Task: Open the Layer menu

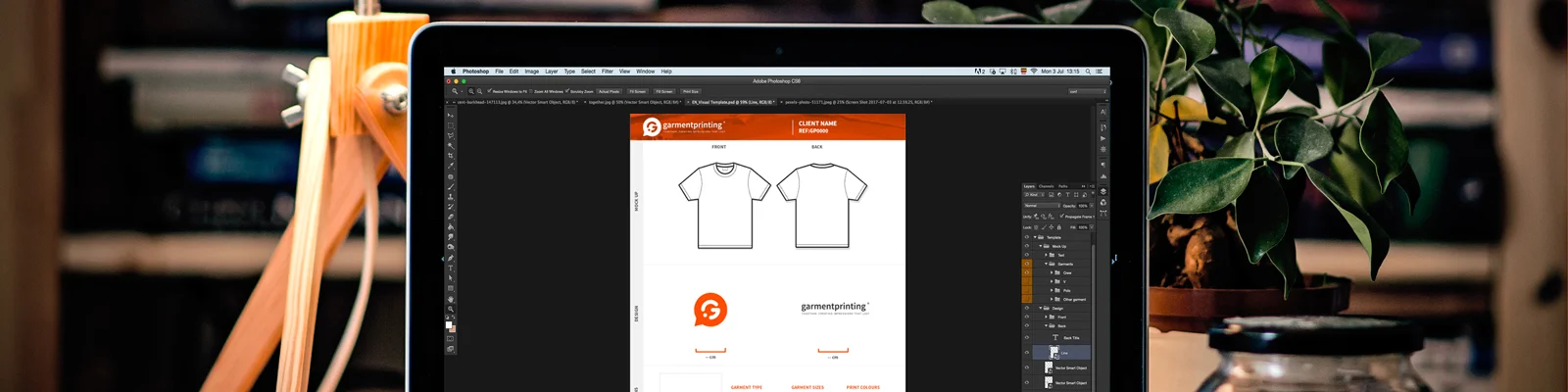Action: pos(552,72)
